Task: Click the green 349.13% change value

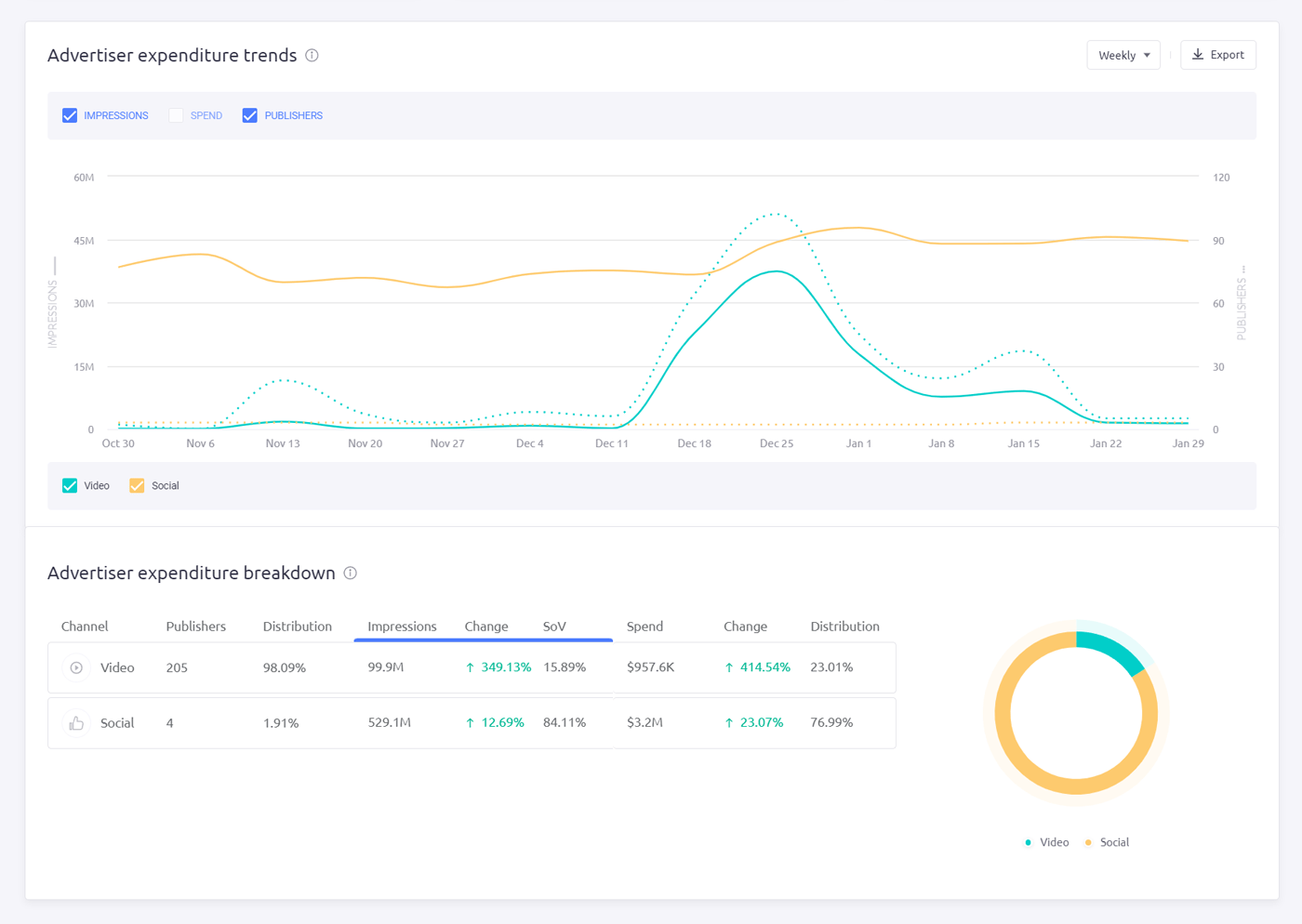Action: coord(504,667)
